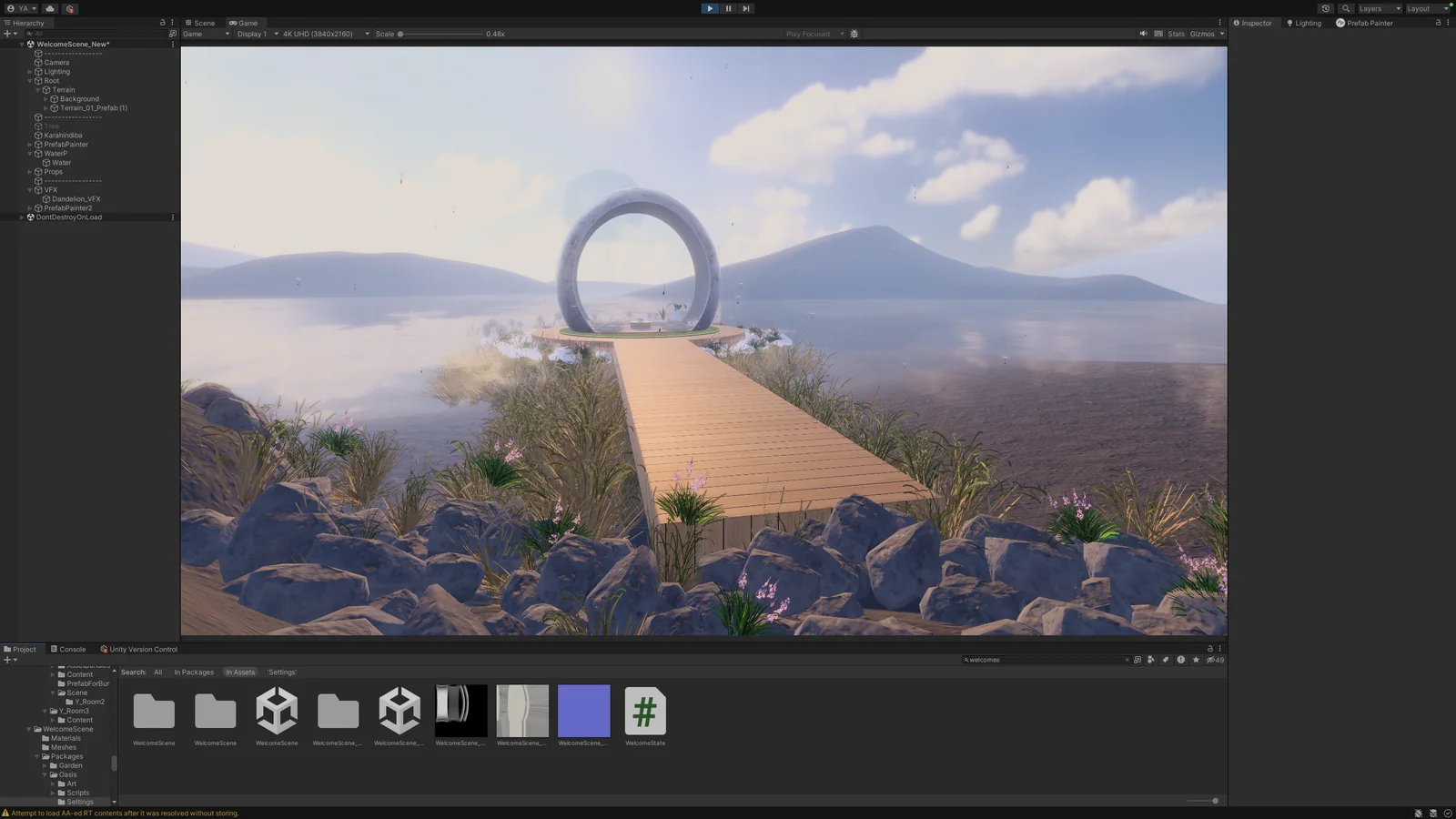Click the Game view Scale slider
Screen dimensions: 1456x819
[x=440, y=34]
